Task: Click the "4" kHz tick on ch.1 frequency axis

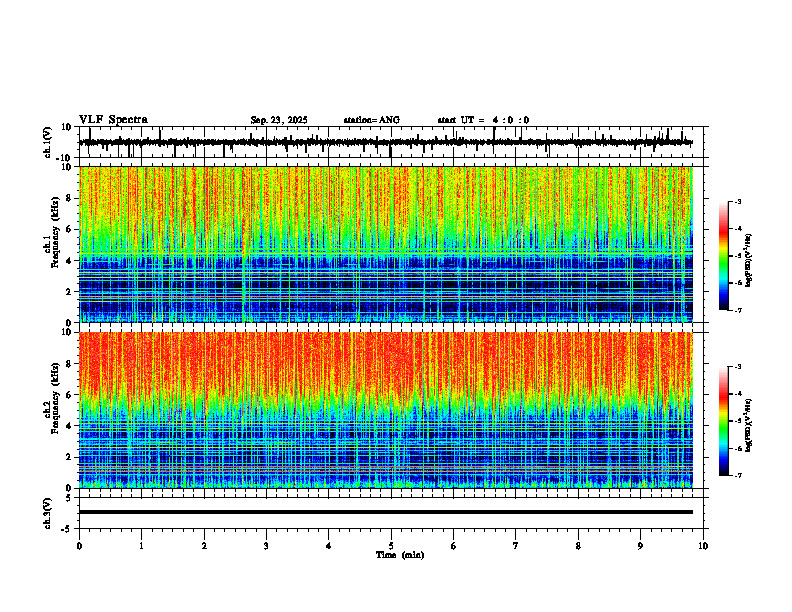Action: (x=69, y=261)
